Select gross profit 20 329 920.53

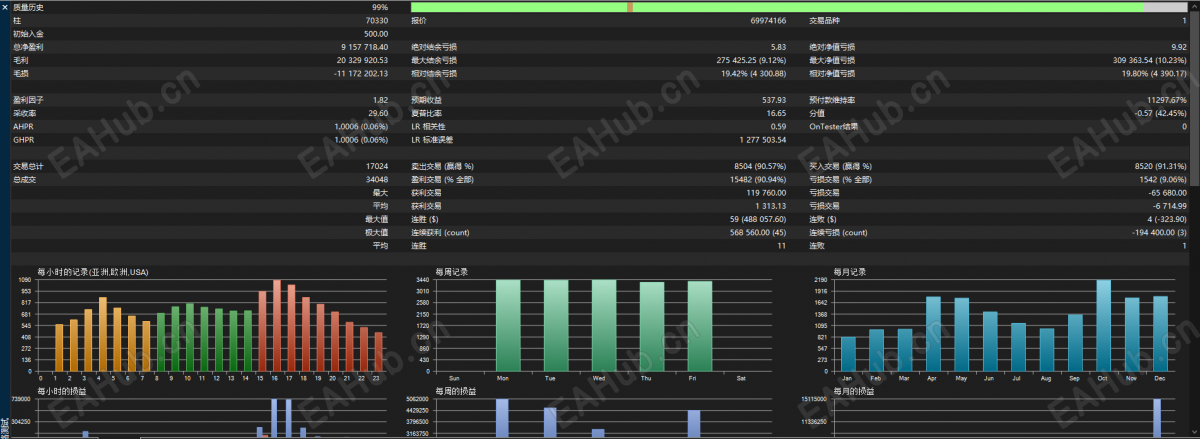tap(362, 60)
